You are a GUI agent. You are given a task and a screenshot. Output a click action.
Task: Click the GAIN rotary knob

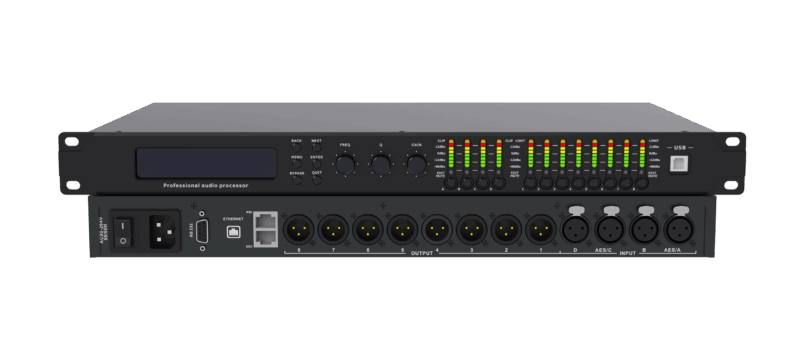[x=416, y=164]
